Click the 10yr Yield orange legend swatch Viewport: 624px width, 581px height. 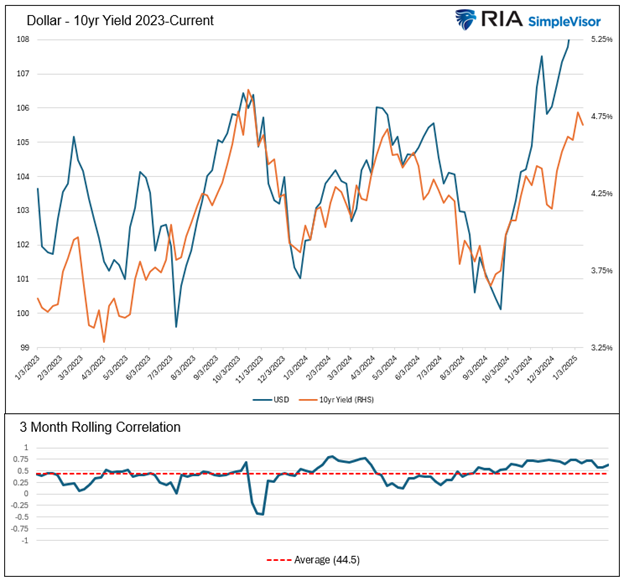(308, 400)
